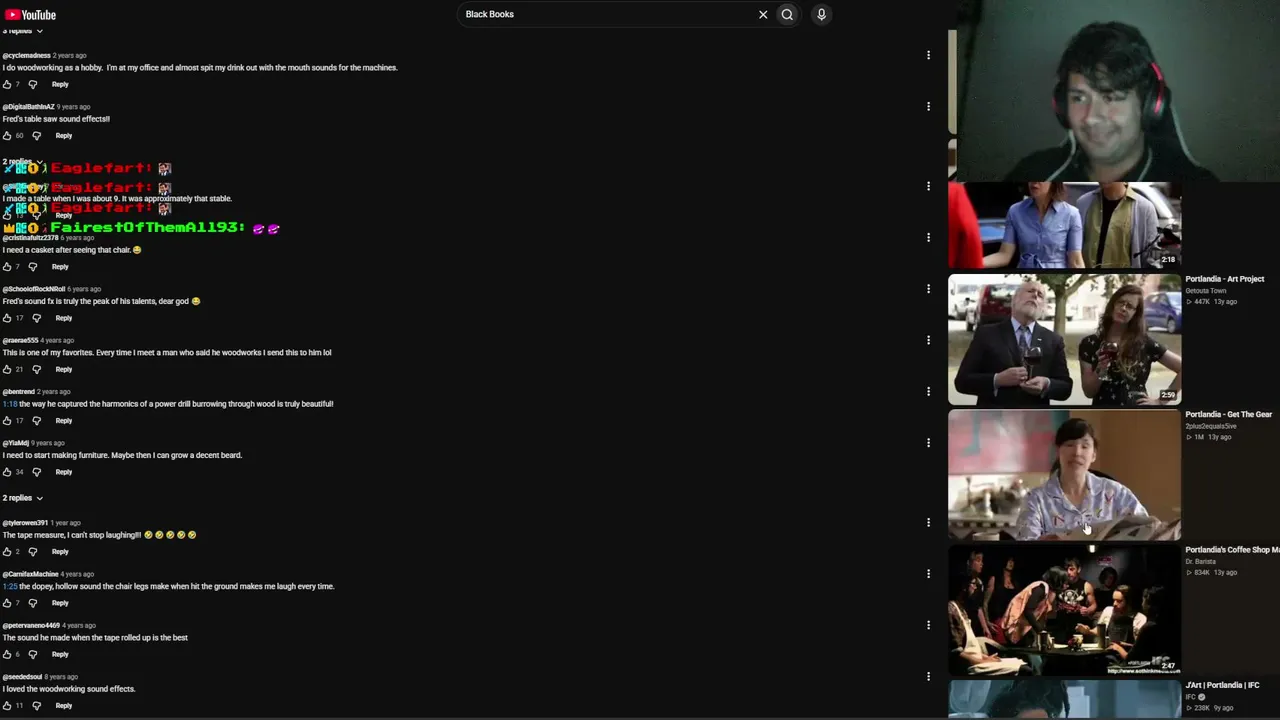1280x720 pixels.
Task: Jump to the 1:25 timestamp link
Action: [x=9, y=586]
